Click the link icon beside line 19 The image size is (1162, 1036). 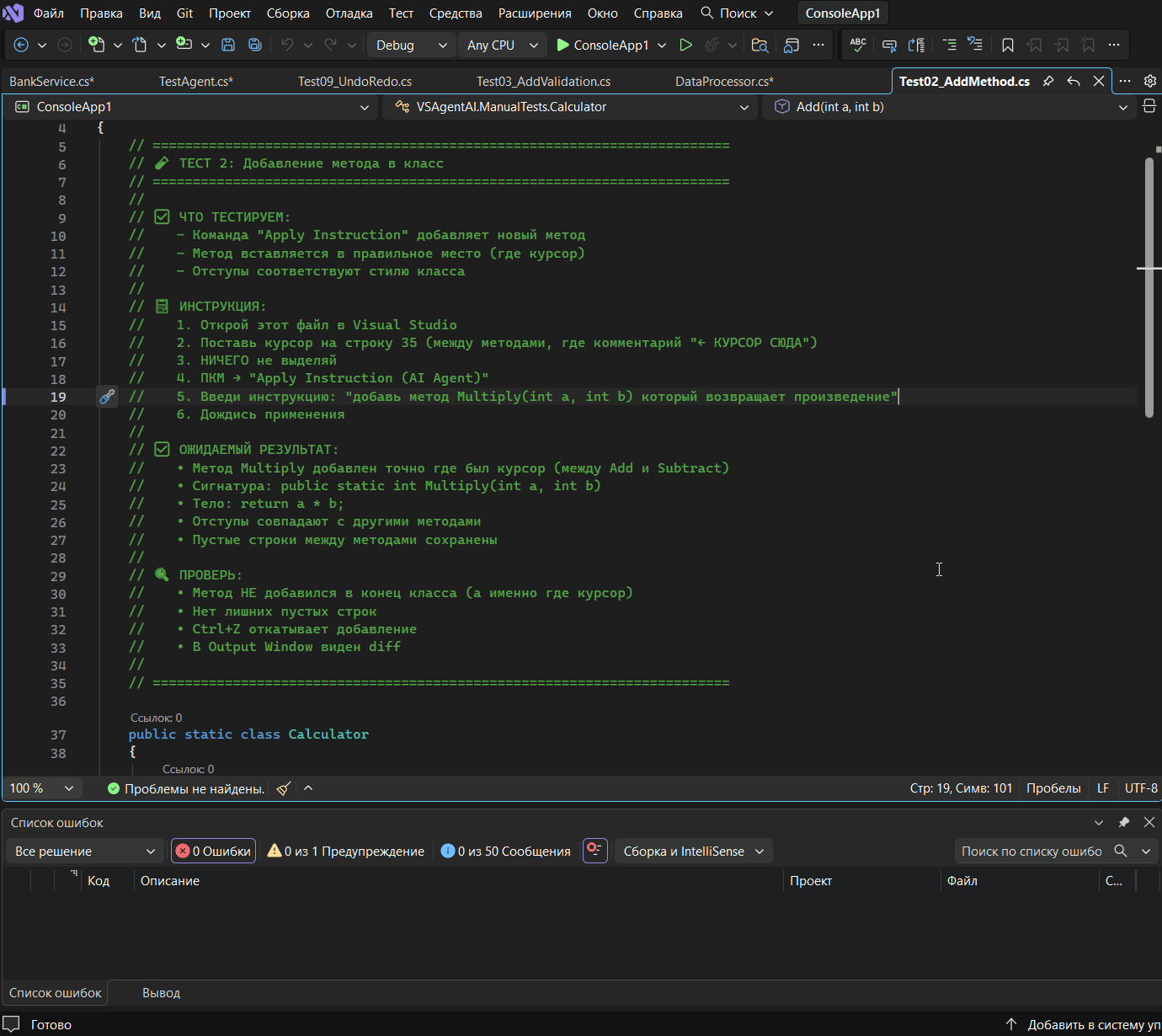(107, 397)
